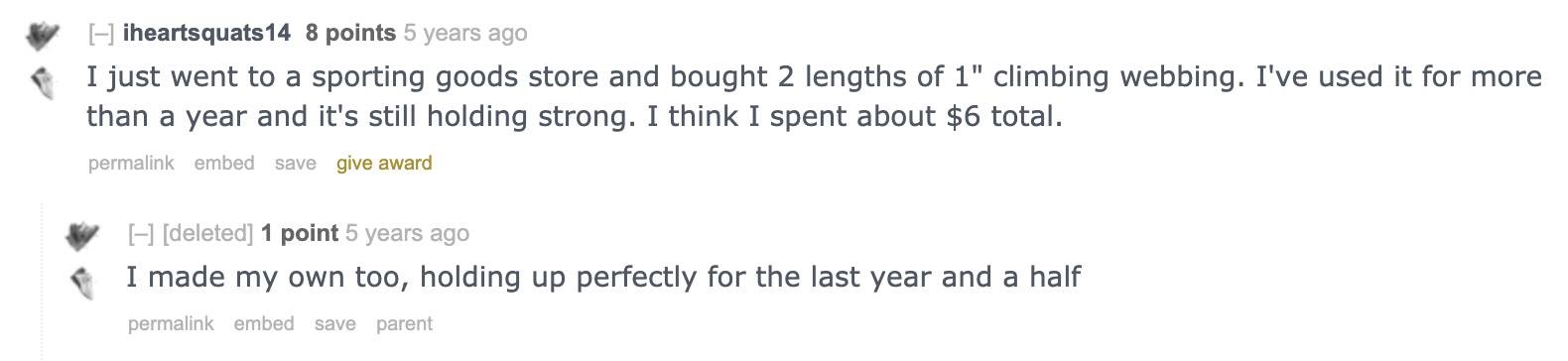This screenshot has width=1568, height=361.
Task: Click the timestamp on iheartsquats14's comment
Action: coord(465,34)
